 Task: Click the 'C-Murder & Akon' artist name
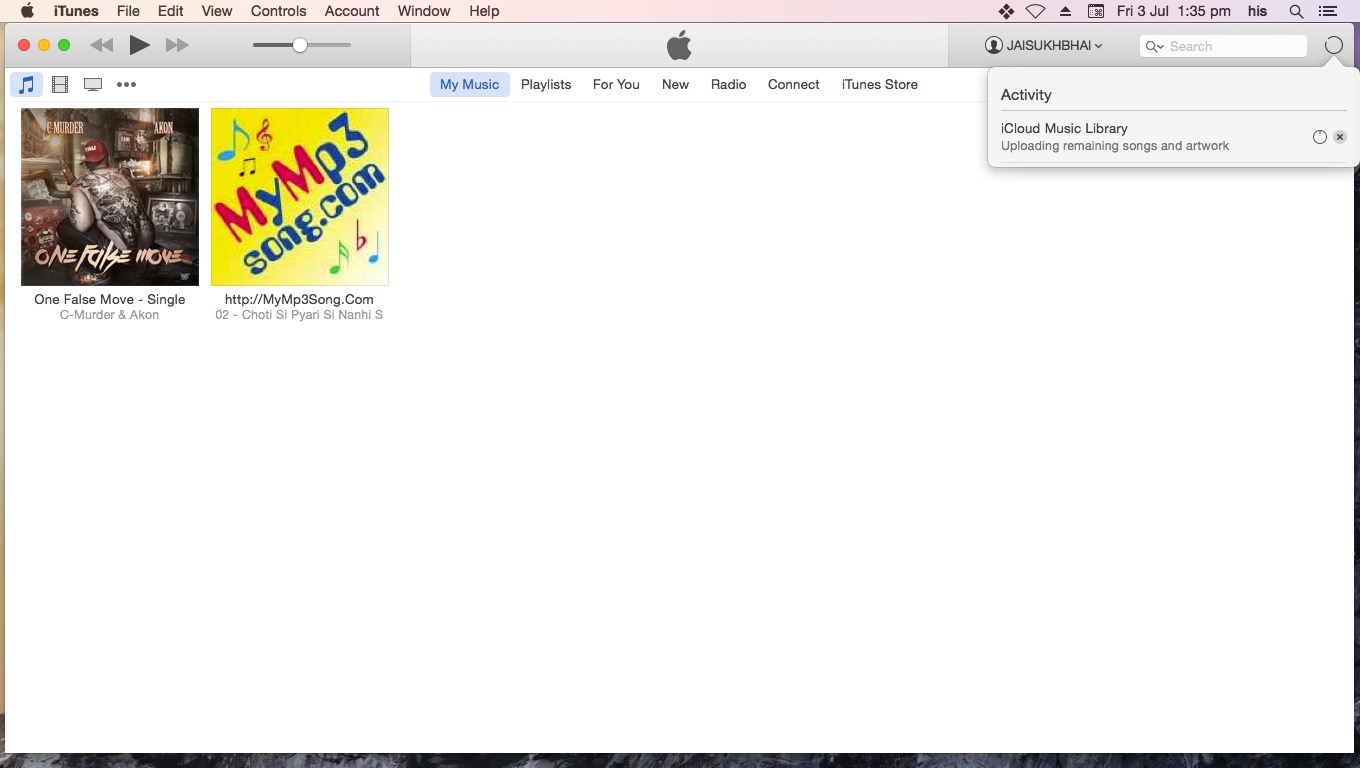click(x=110, y=315)
